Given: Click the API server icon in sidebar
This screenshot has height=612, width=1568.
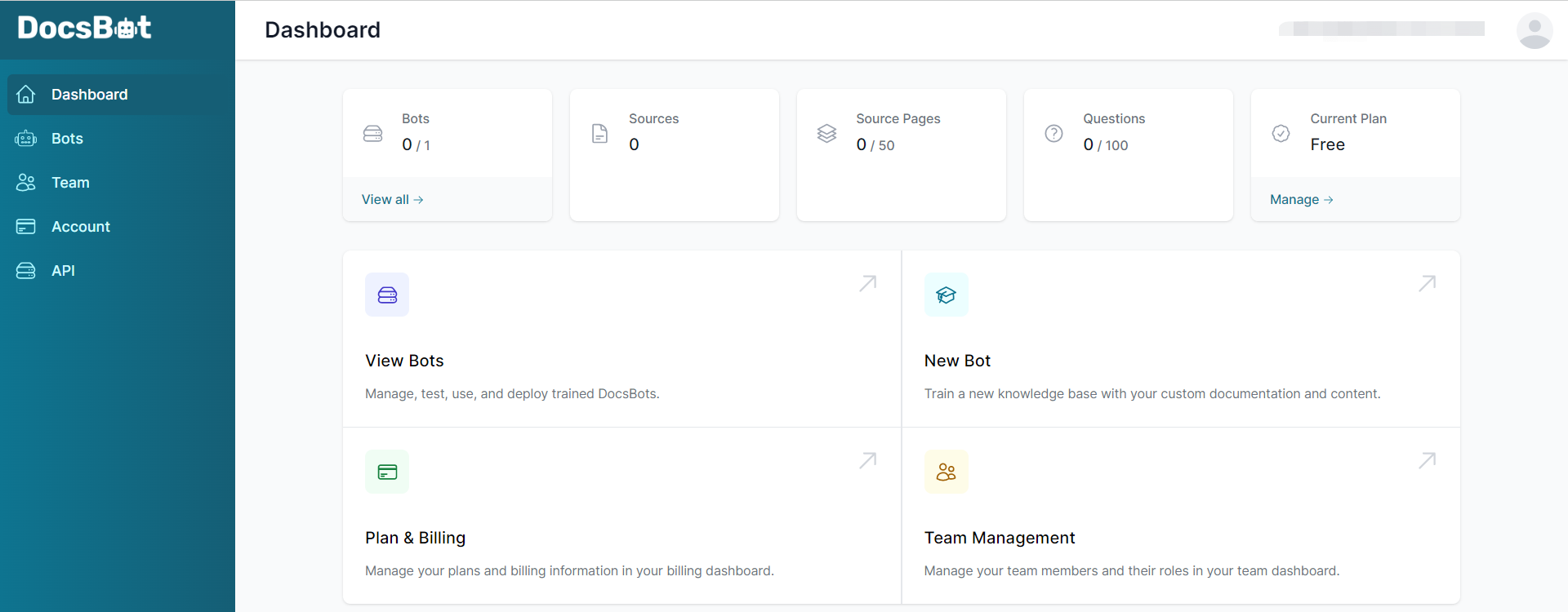Looking at the screenshot, I should coord(26,271).
